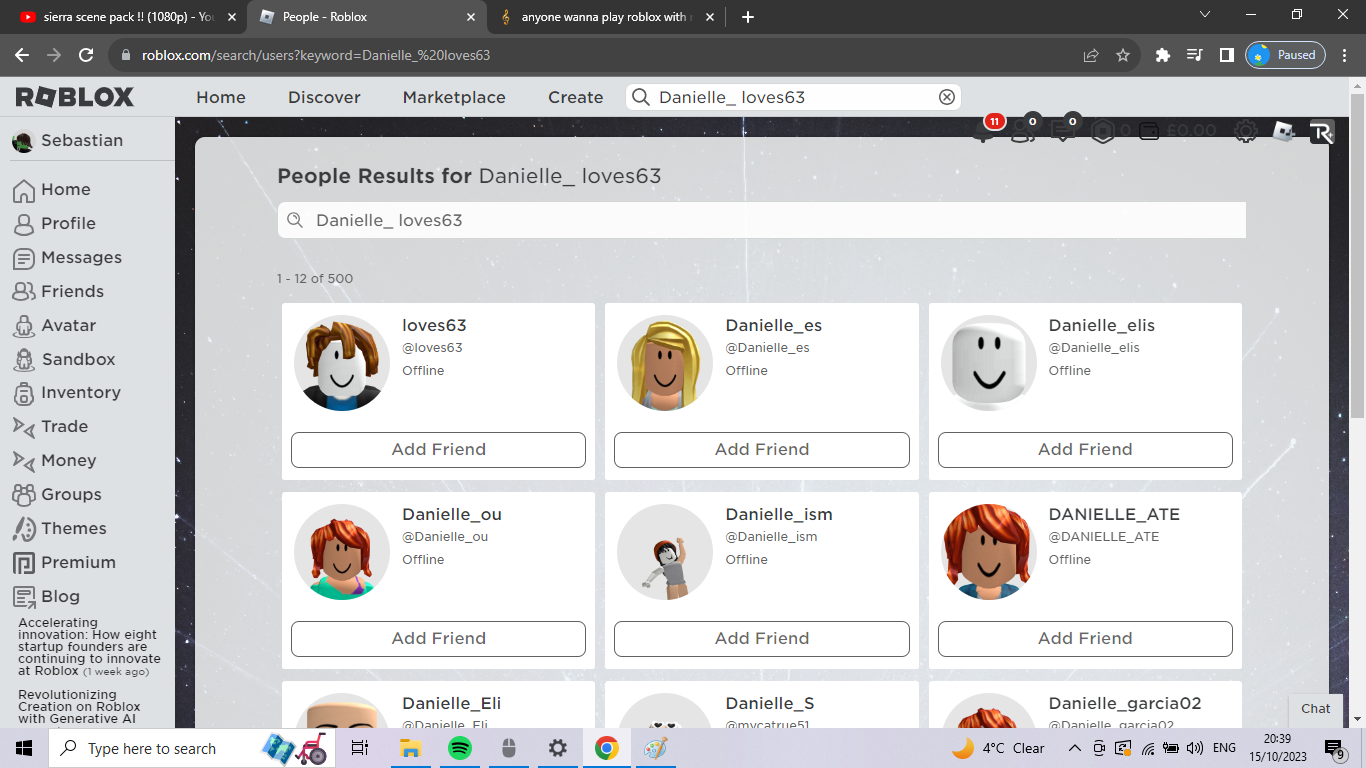Screen dimensions: 1366x768
Task: Bookmark this page with star icon
Action: tap(1123, 55)
